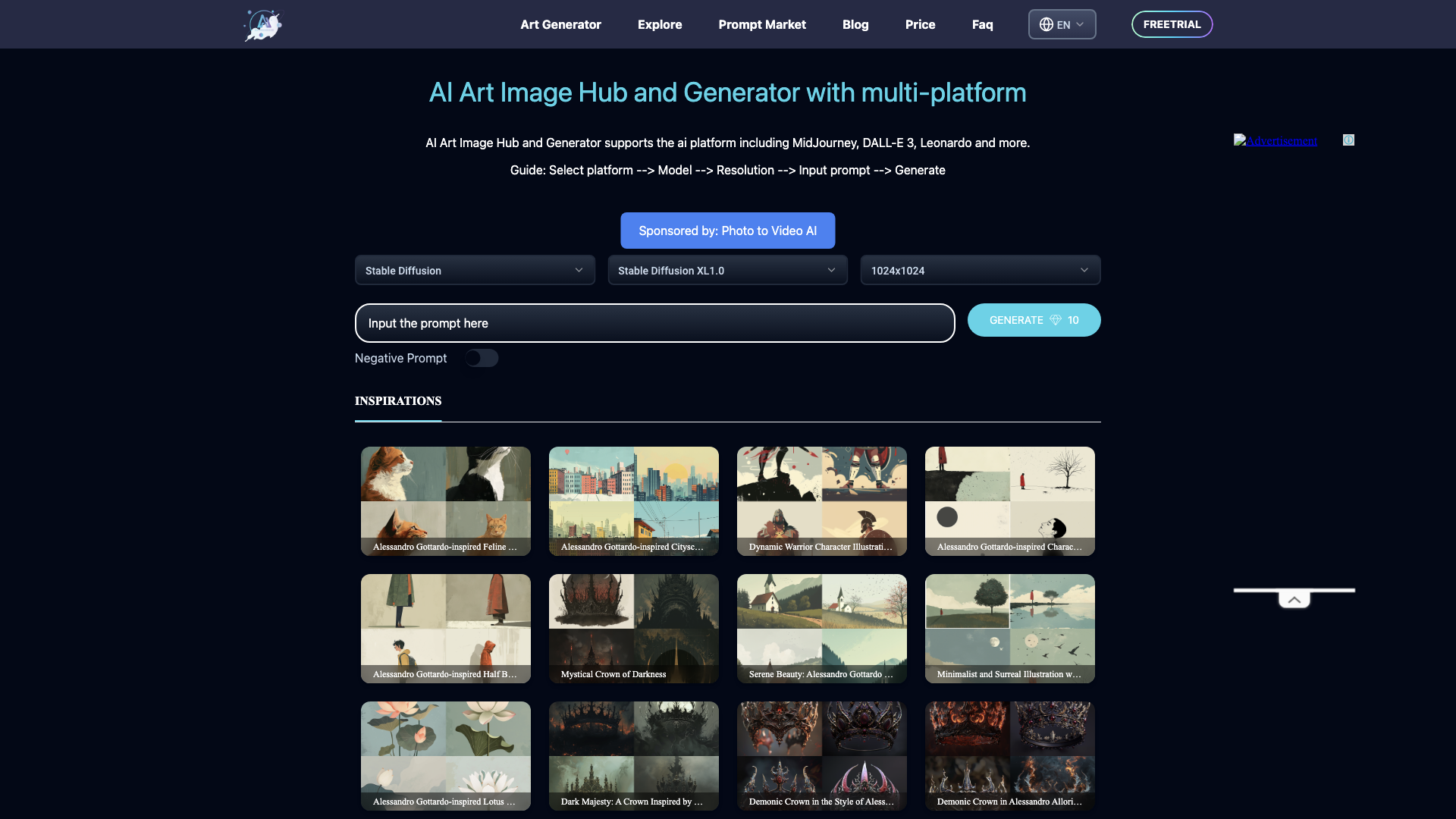The width and height of the screenshot is (1456, 819).
Task: Open Prompt Market in navigation
Action: [762, 24]
